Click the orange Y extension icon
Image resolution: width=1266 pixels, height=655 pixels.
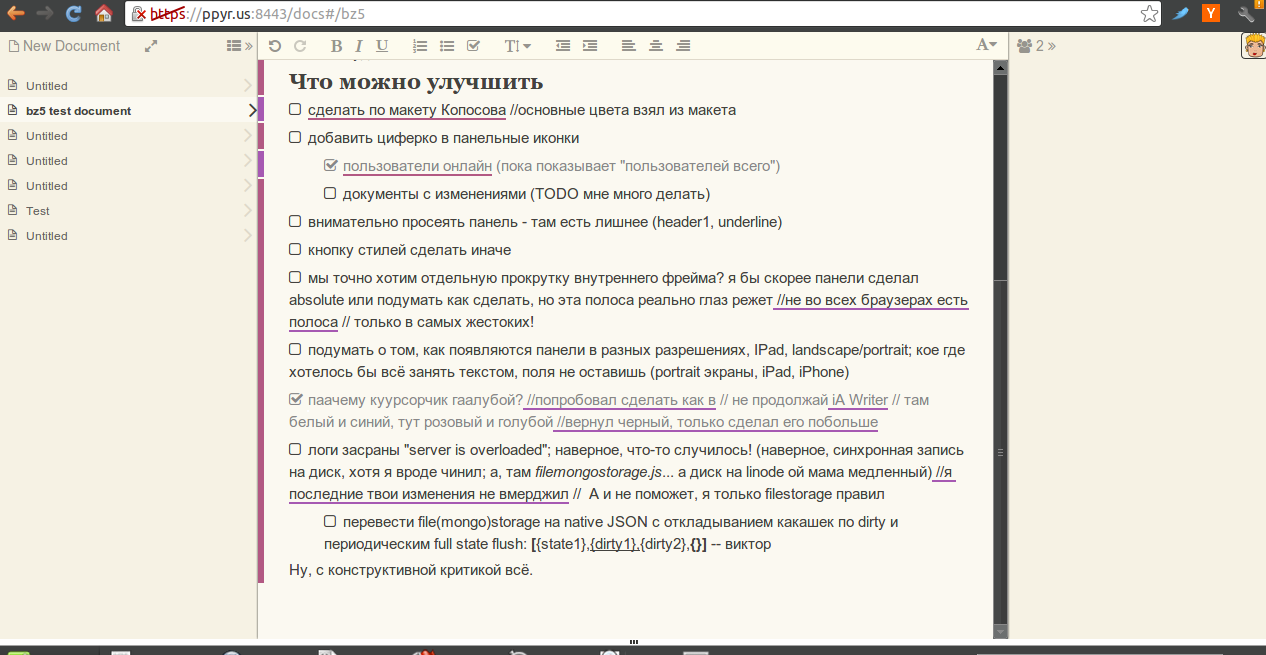[1211, 14]
